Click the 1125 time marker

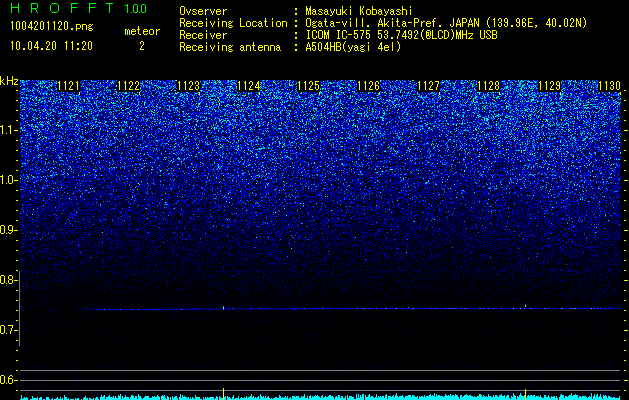coord(309,86)
